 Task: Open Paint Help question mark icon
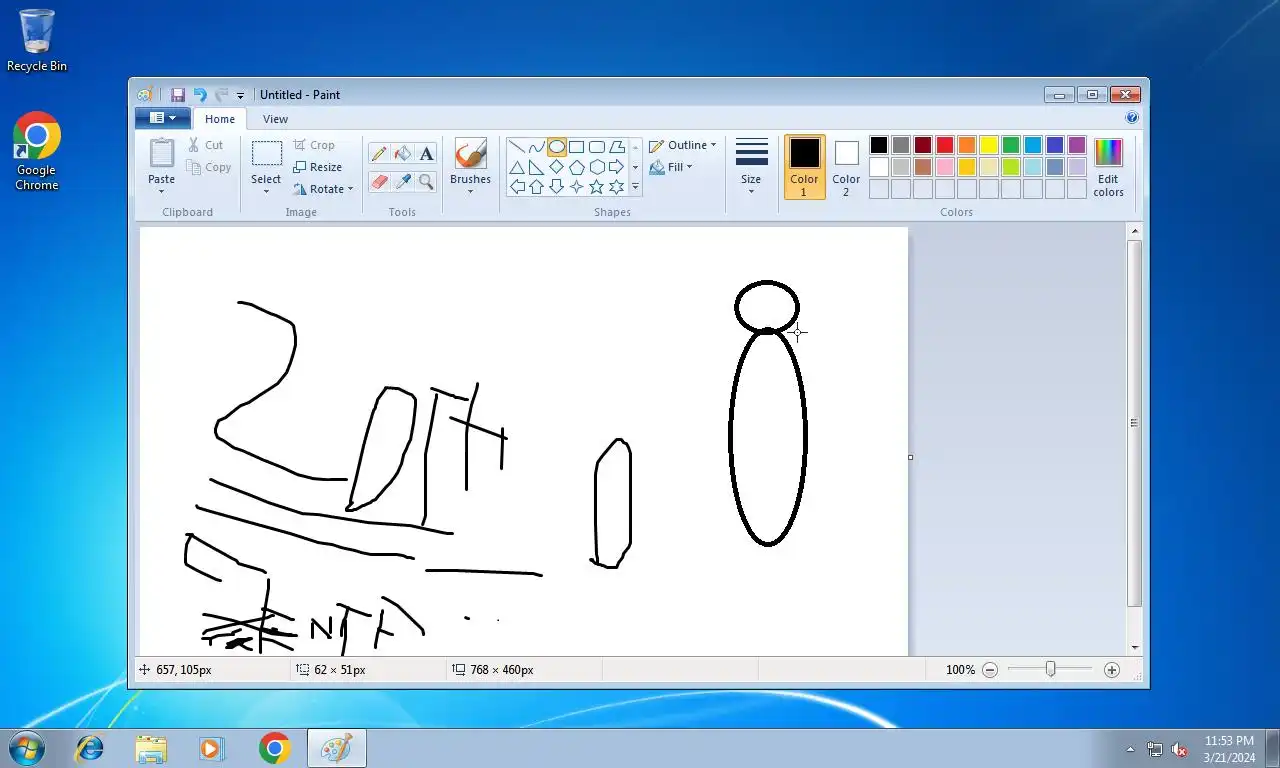click(1132, 118)
